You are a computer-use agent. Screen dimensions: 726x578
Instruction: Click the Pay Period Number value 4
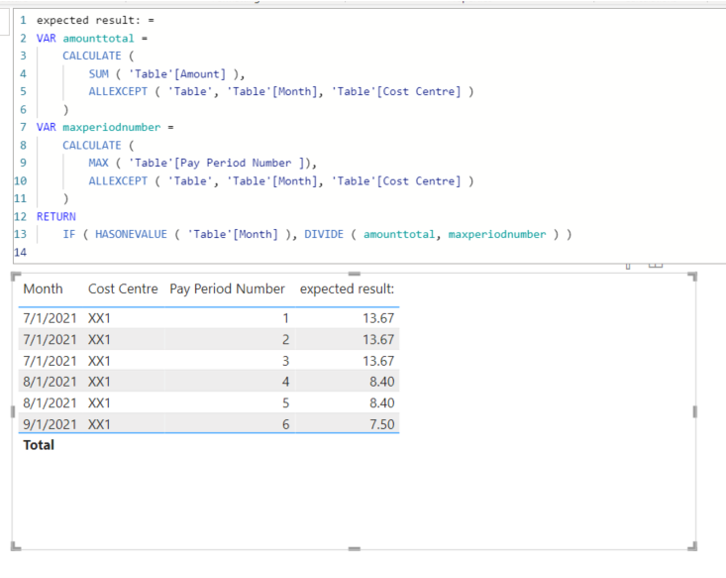coord(286,382)
